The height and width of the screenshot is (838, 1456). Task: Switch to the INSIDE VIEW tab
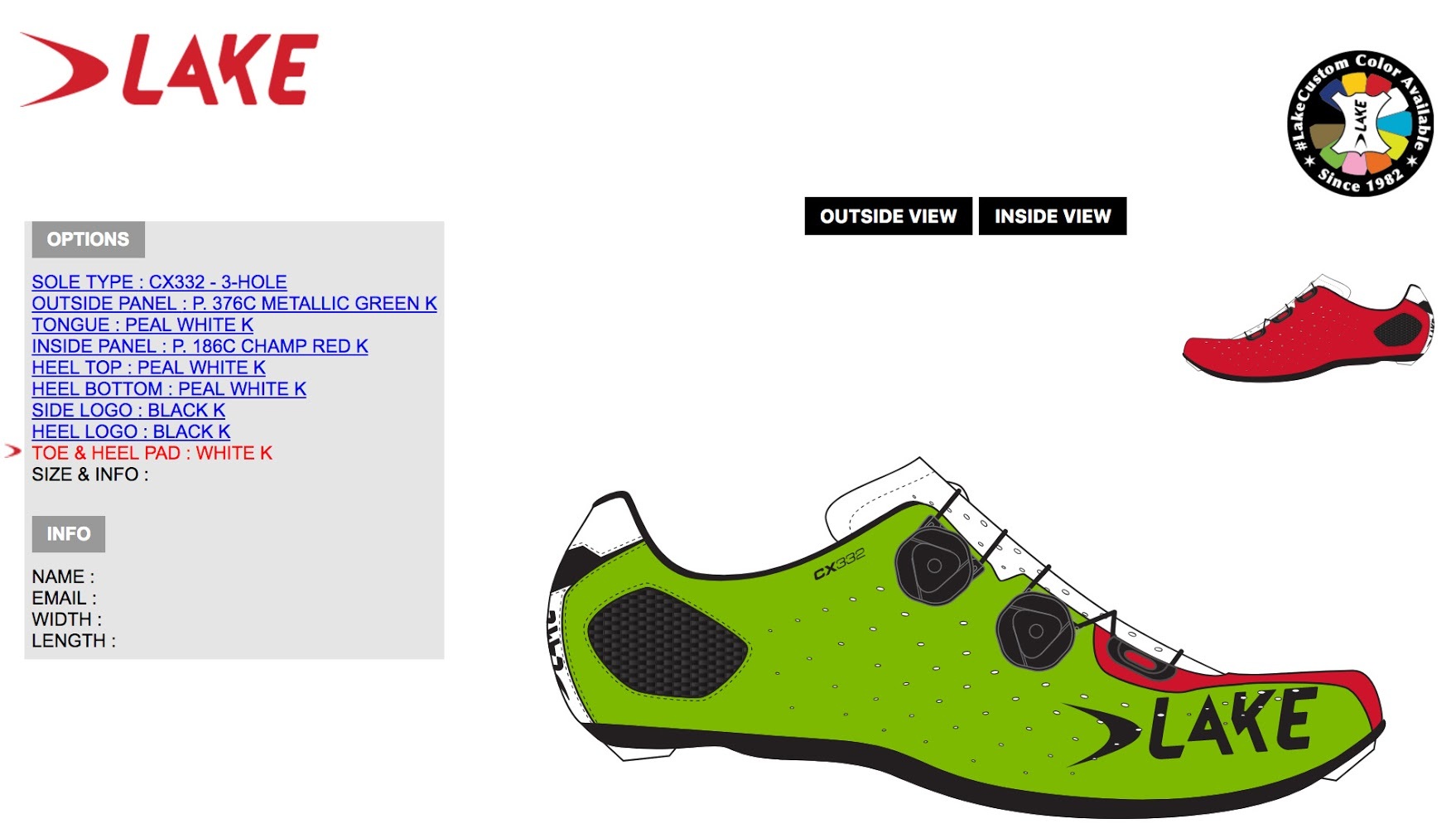coord(1053,216)
